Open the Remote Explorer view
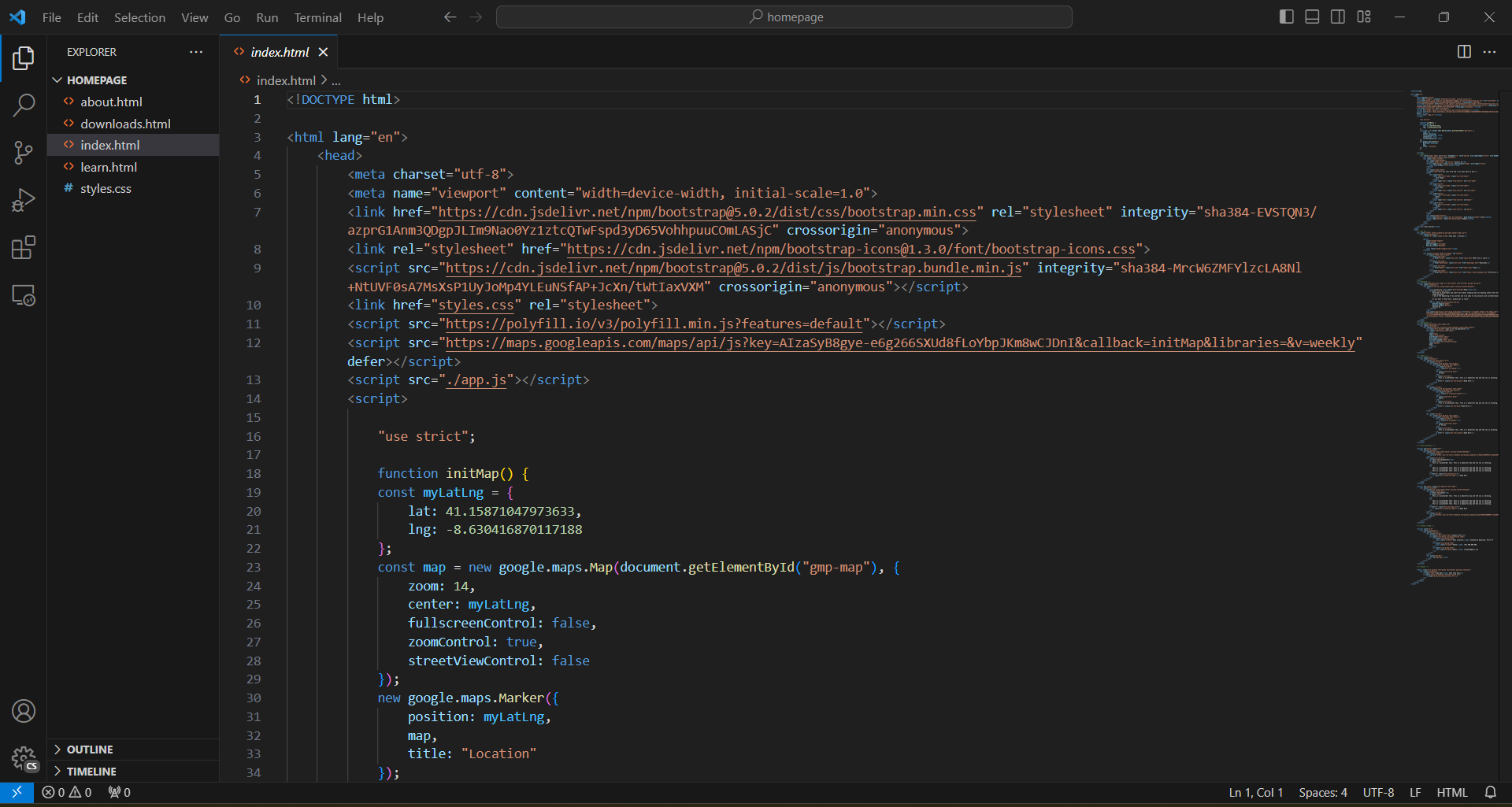 click(x=24, y=295)
